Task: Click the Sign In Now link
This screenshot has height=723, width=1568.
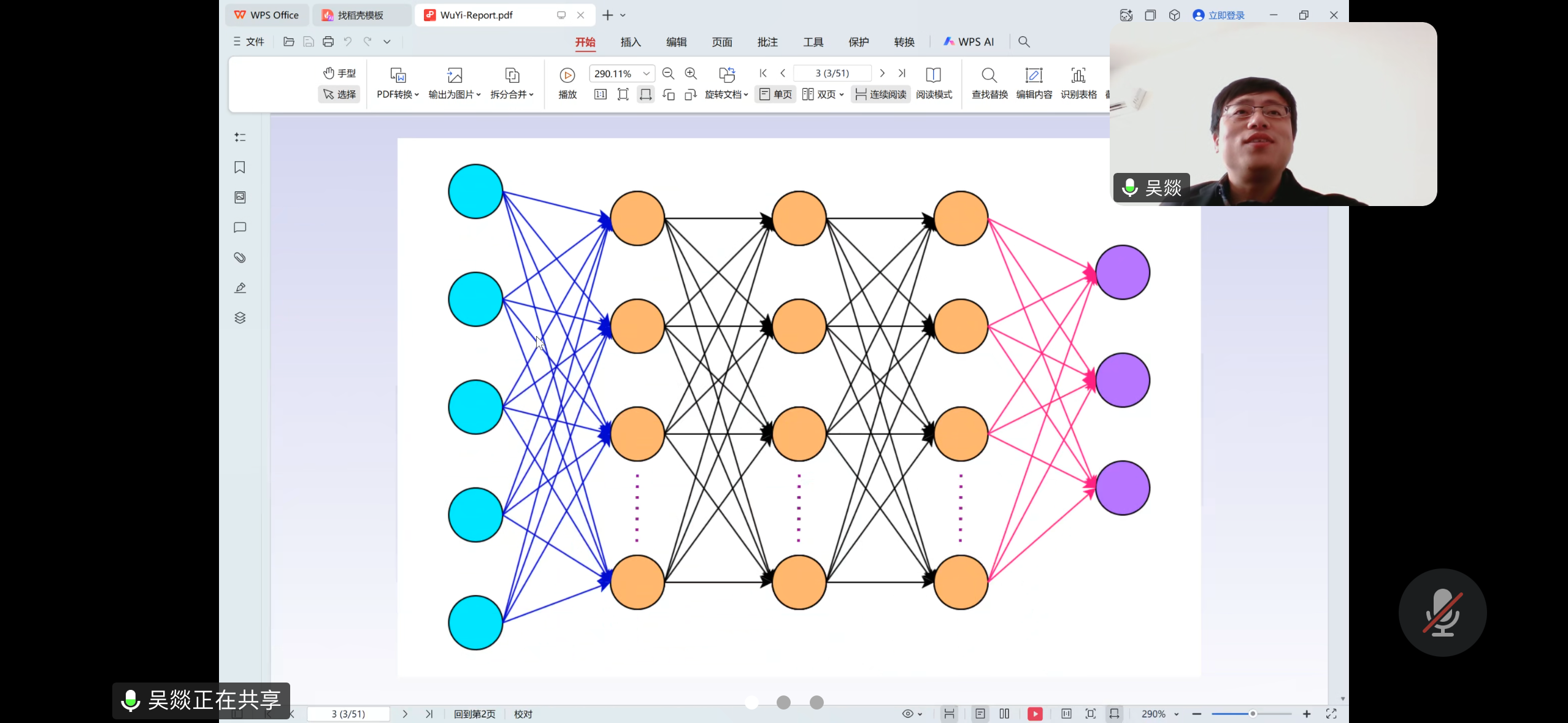Action: [x=1226, y=15]
